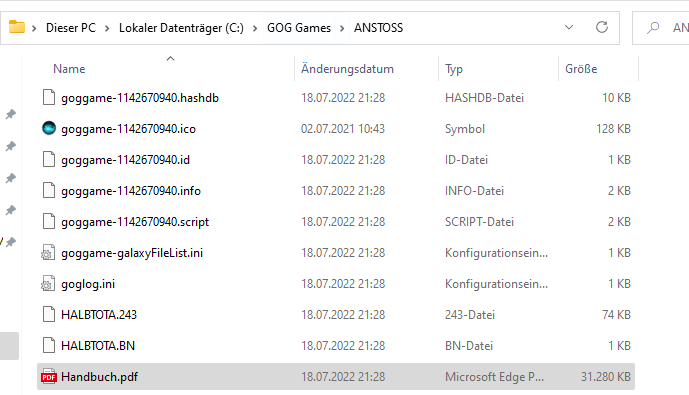
Task: Expand chevron after GOG Games breadcrumb
Action: pos(342,29)
